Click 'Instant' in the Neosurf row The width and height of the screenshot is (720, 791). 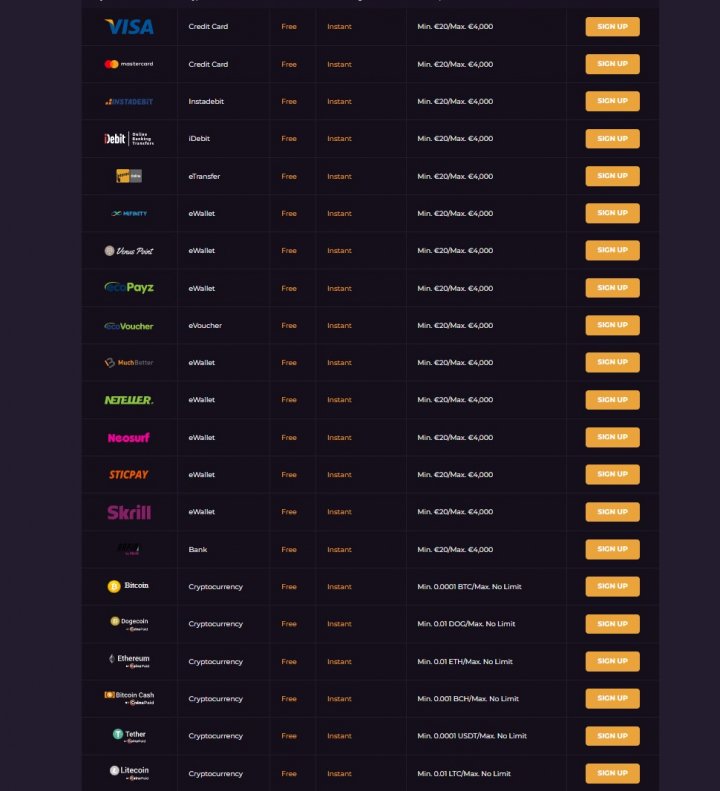pos(339,437)
